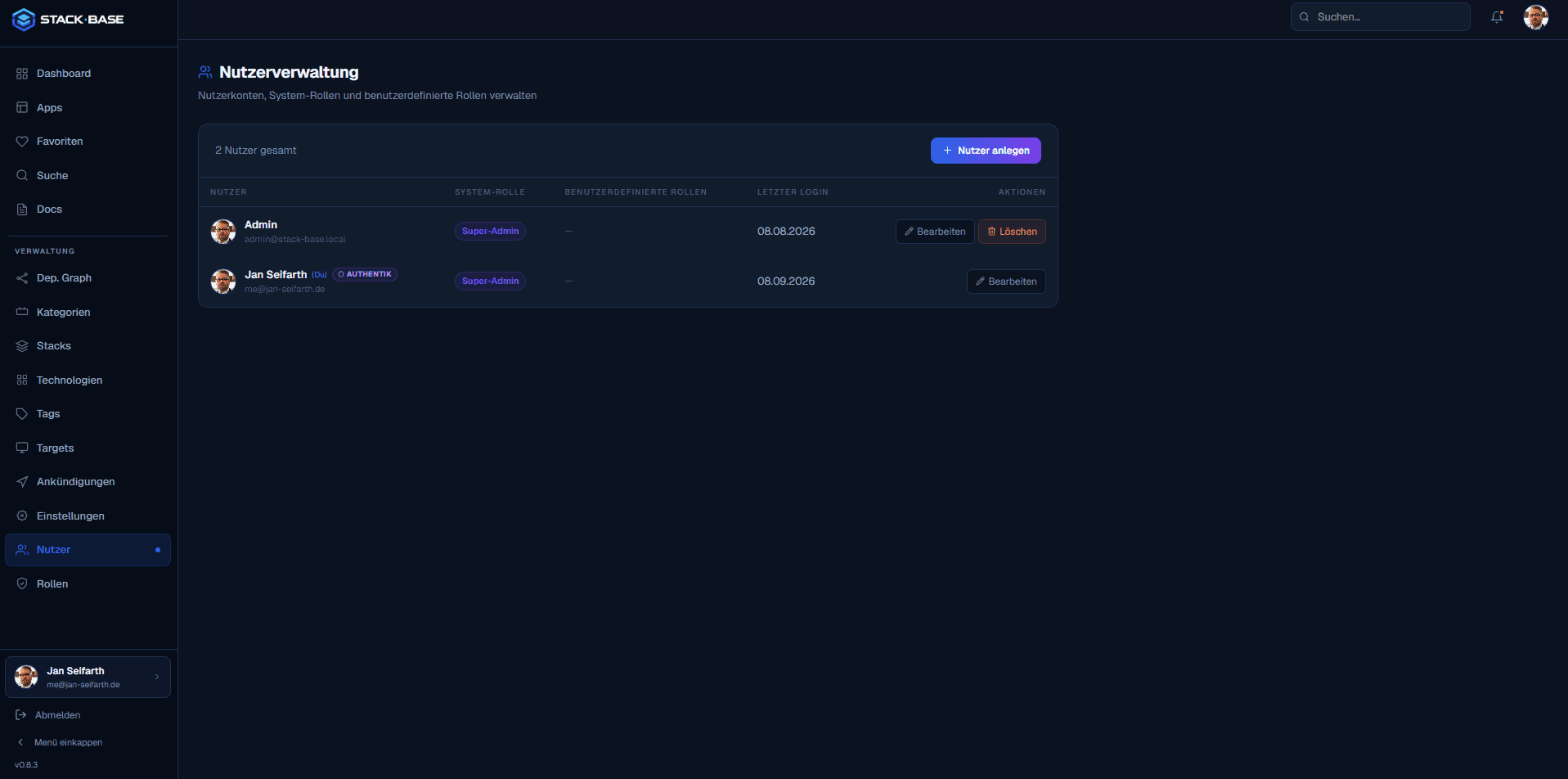Click the Favoriten heart icon

tap(22, 142)
